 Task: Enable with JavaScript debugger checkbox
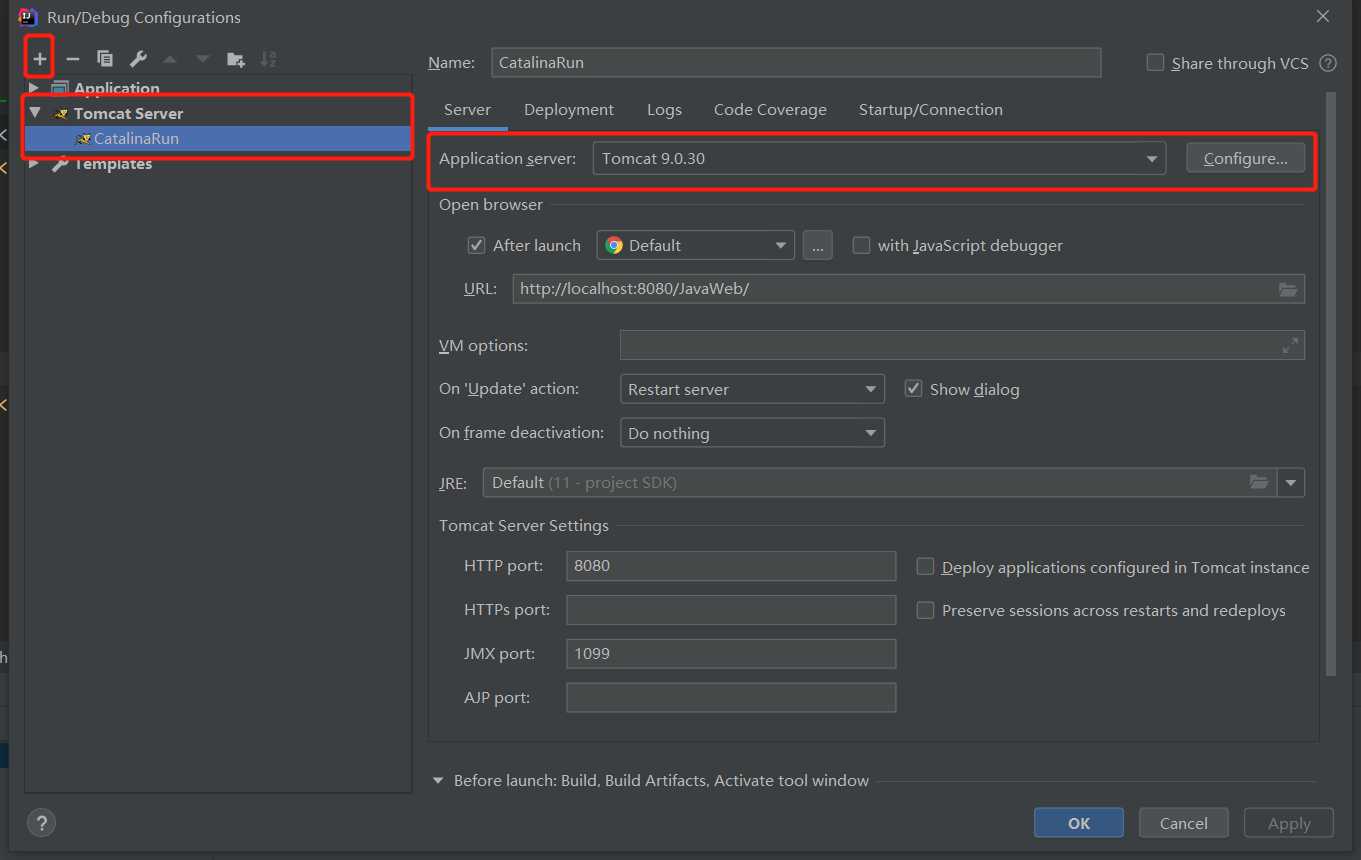(x=861, y=245)
